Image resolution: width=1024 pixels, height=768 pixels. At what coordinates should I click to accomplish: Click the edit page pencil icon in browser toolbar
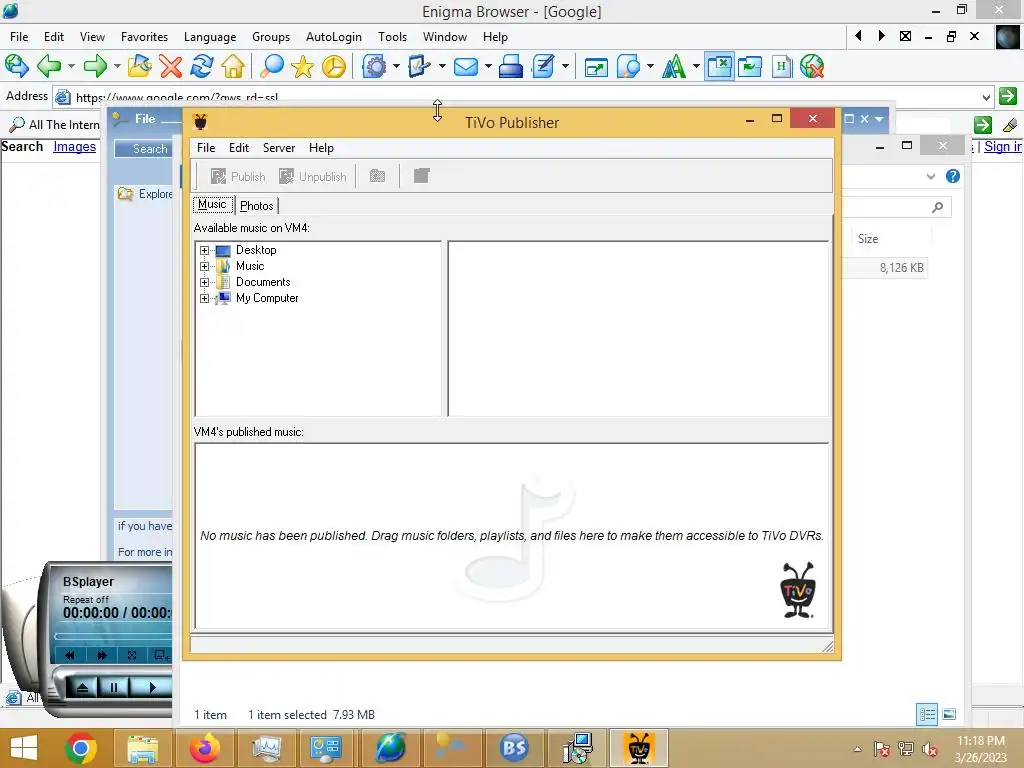click(543, 66)
